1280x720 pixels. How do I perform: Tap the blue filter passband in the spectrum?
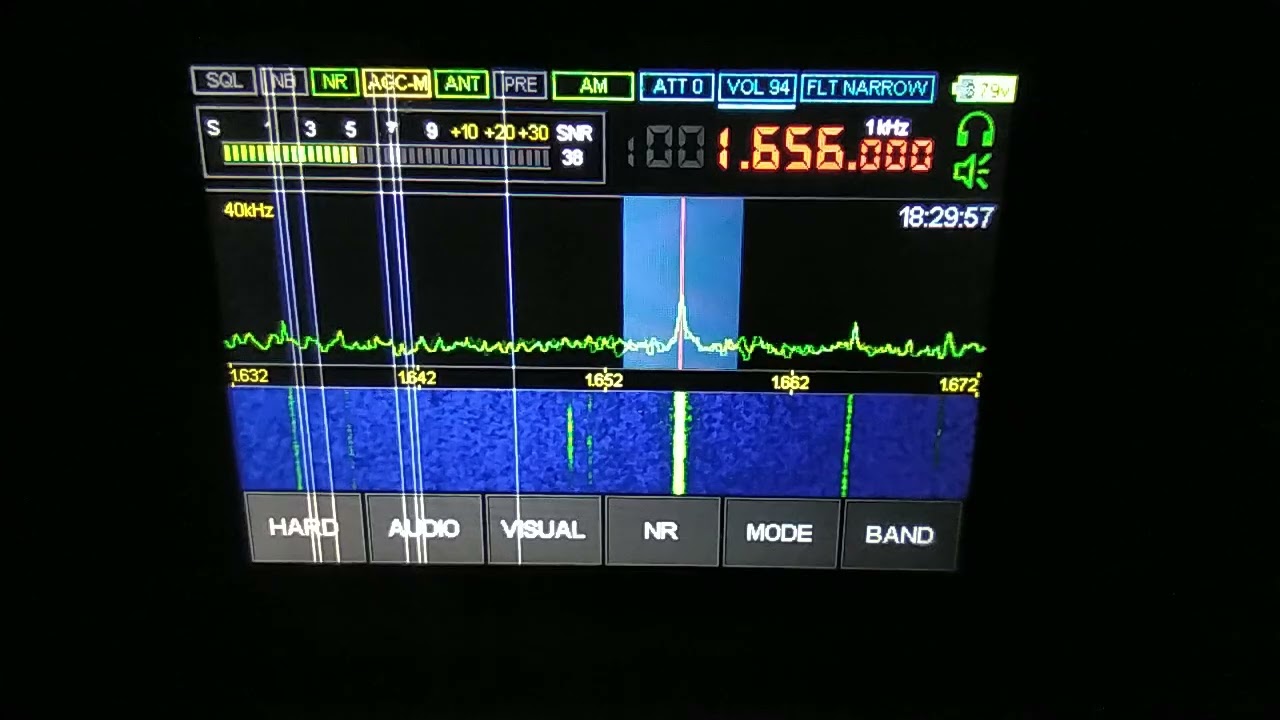(683, 283)
